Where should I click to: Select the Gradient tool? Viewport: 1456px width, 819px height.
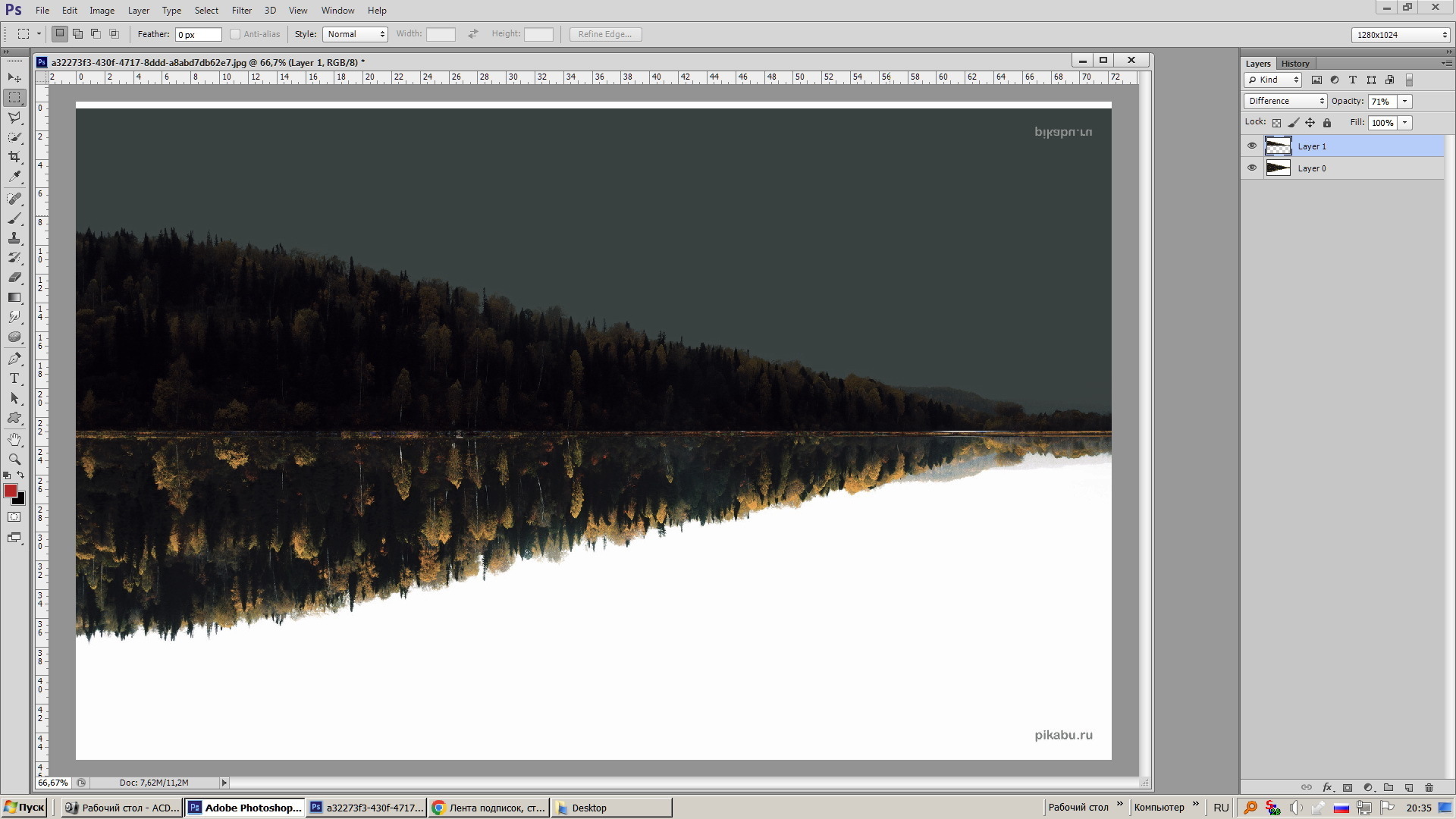(14, 297)
